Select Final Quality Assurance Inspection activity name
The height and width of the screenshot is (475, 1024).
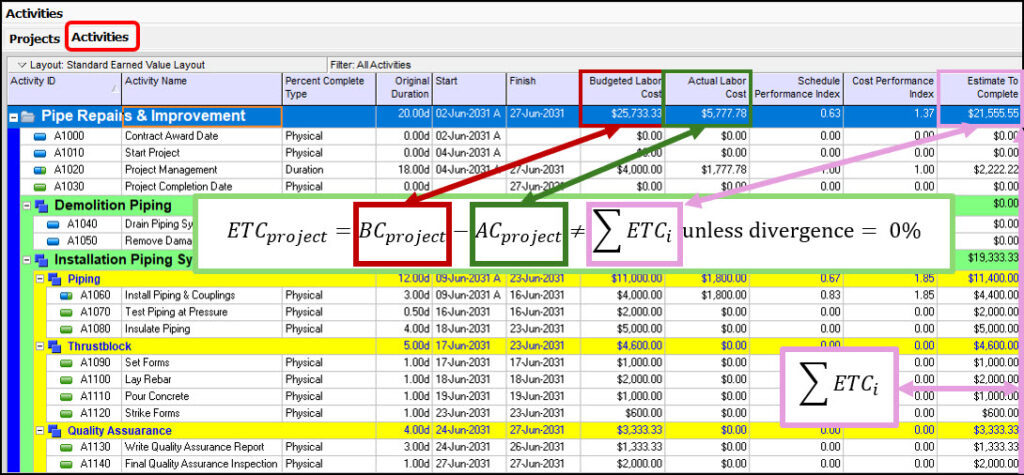[201, 465]
